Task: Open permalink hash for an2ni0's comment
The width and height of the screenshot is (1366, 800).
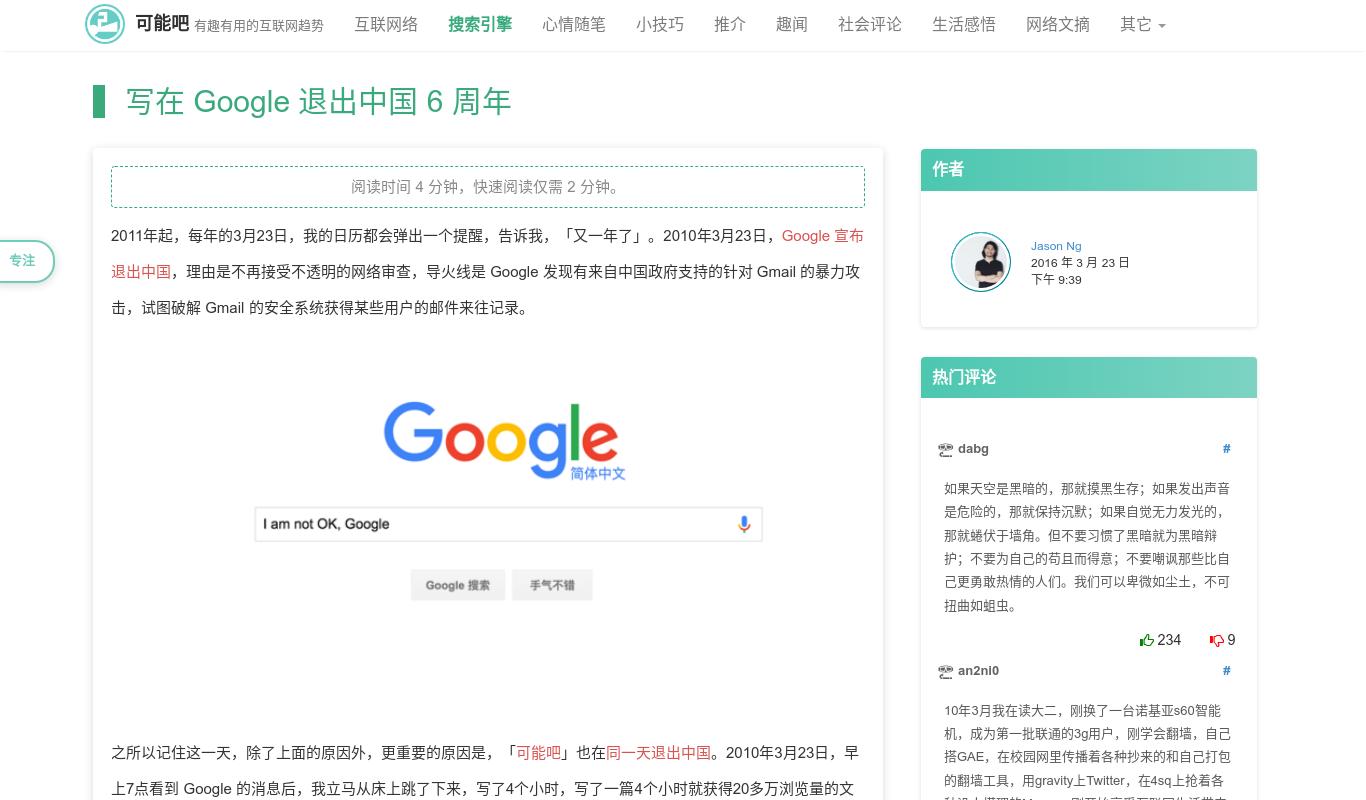Action: coord(1226,671)
